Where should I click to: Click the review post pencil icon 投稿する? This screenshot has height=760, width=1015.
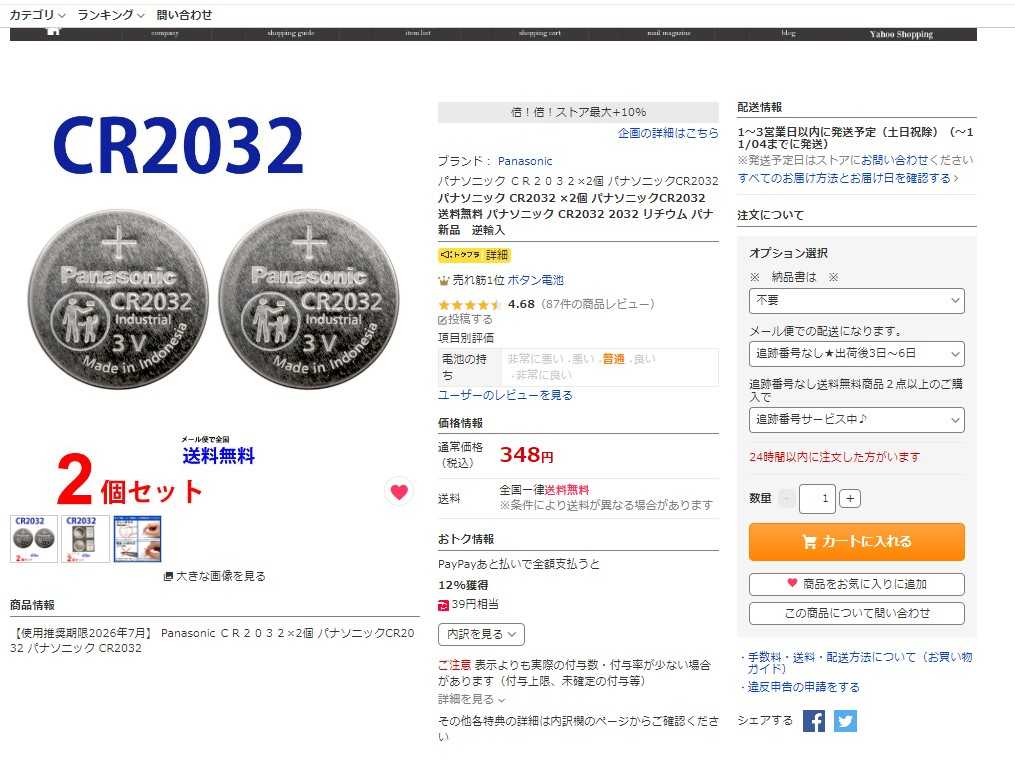[442, 320]
